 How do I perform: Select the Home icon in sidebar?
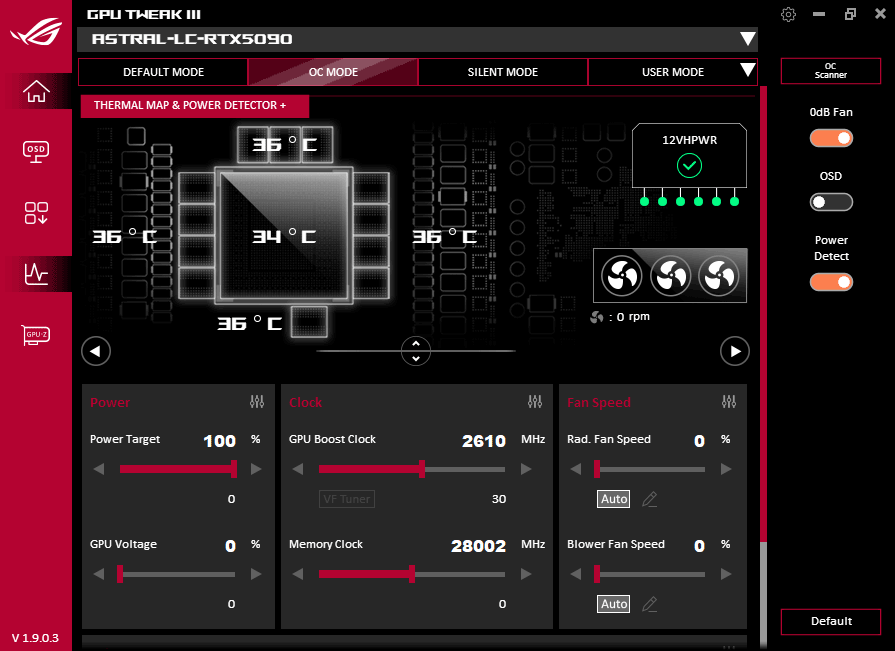35,91
